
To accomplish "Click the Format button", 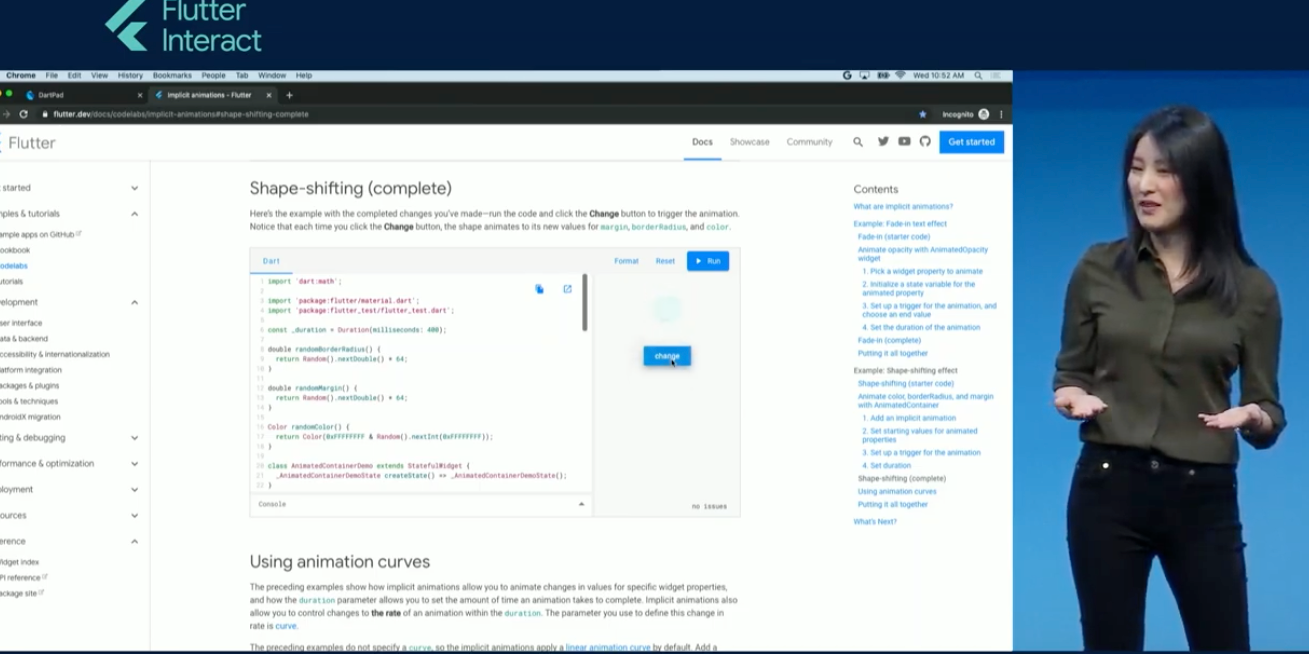I will click(x=626, y=261).
